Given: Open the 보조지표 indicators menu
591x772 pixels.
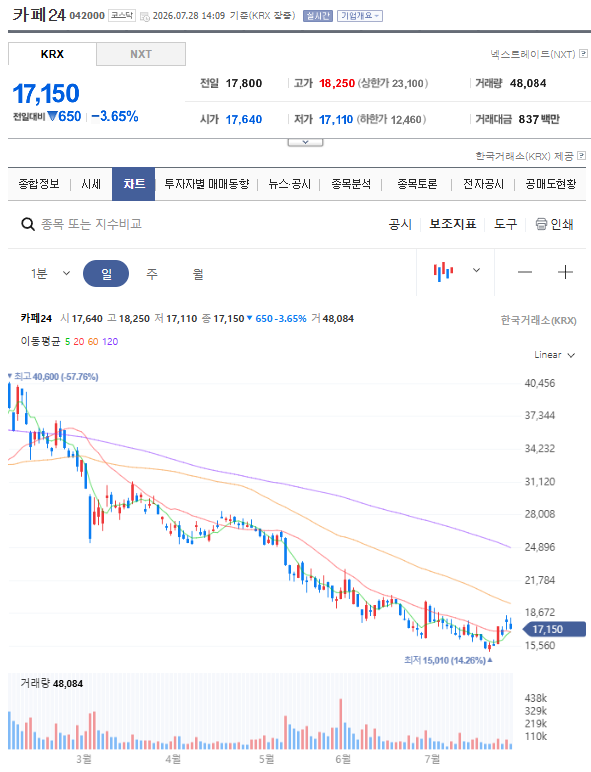Looking at the screenshot, I should tap(453, 225).
